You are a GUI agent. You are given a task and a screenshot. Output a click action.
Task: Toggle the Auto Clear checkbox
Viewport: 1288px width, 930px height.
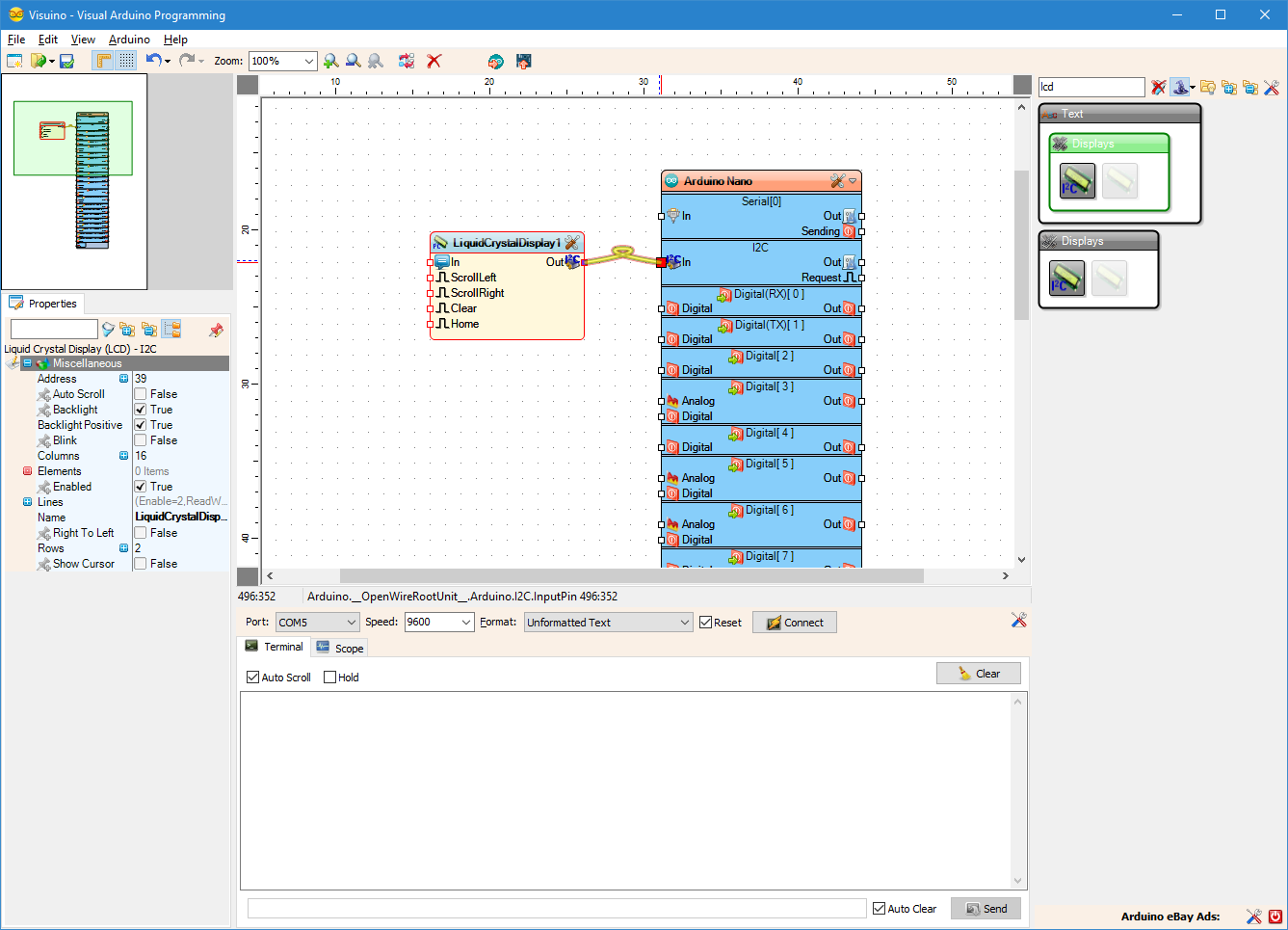click(x=879, y=909)
